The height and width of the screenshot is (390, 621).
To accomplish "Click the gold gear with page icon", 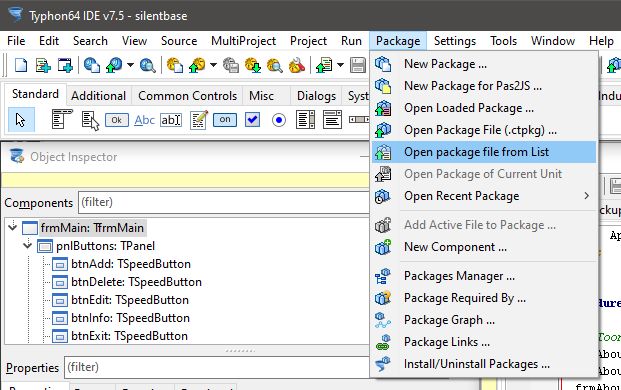I will [175, 65].
